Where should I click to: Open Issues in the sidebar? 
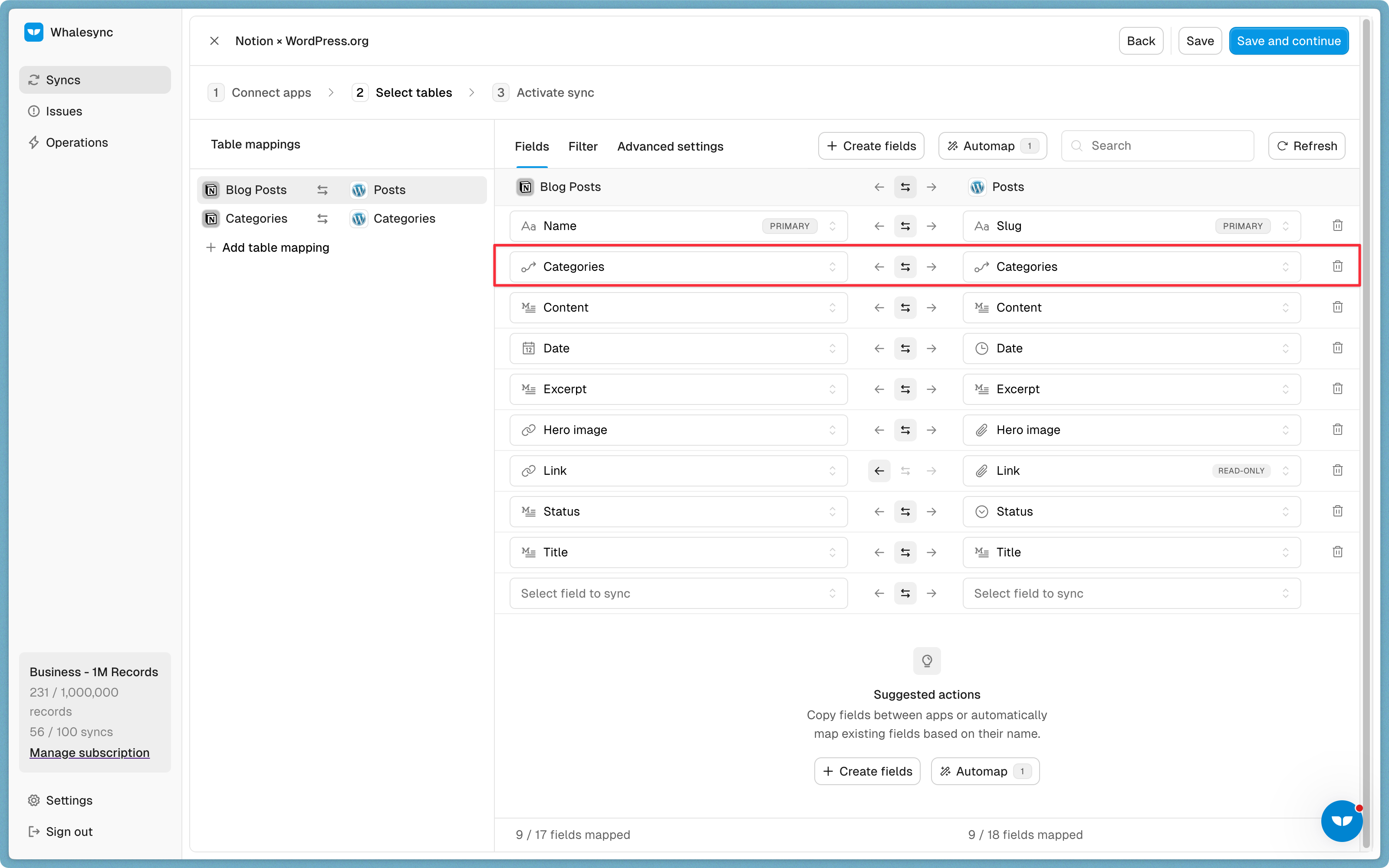(x=95, y=111)
